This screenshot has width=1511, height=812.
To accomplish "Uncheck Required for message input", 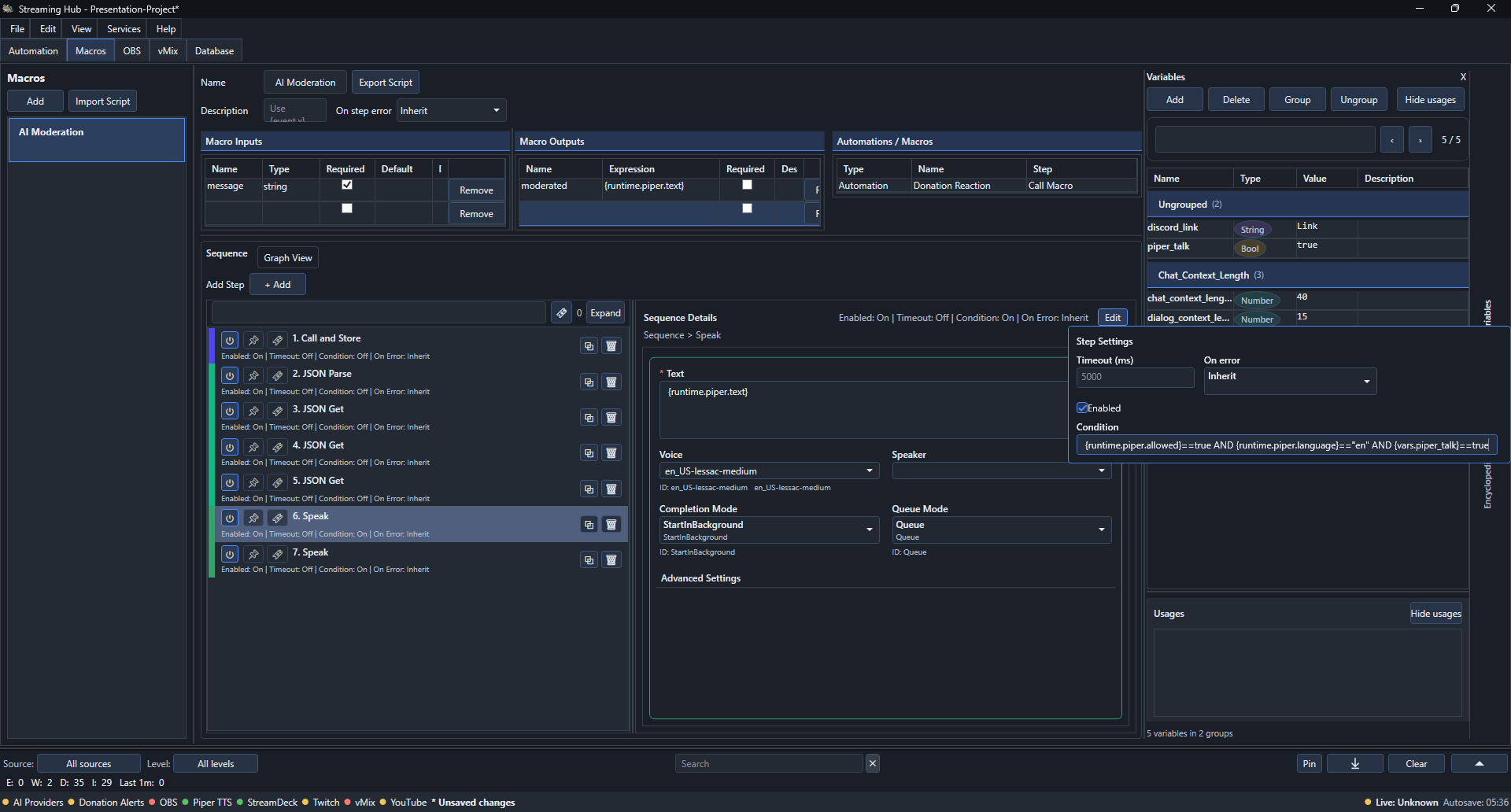I will click(x=347, y=185).
